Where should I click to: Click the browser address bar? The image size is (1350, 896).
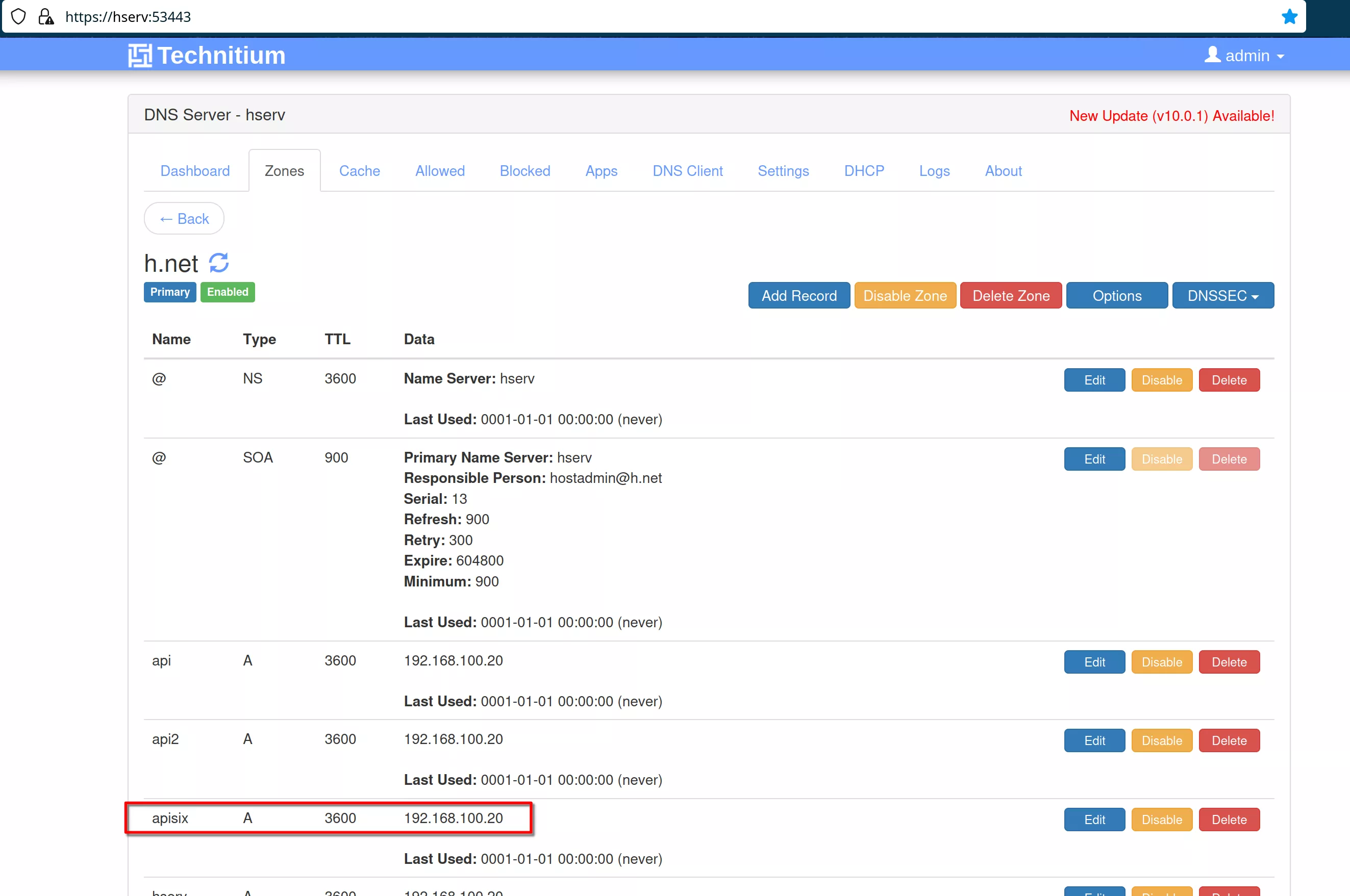point(343,16)
